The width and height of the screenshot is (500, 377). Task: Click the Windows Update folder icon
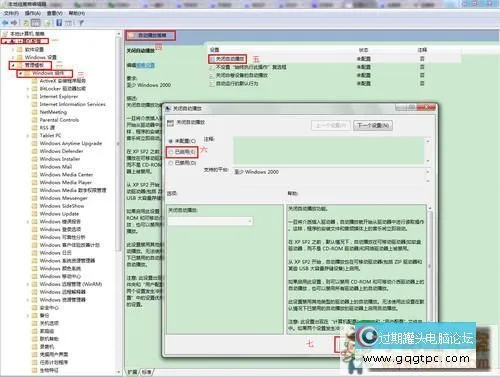click(x=34, y=214)
